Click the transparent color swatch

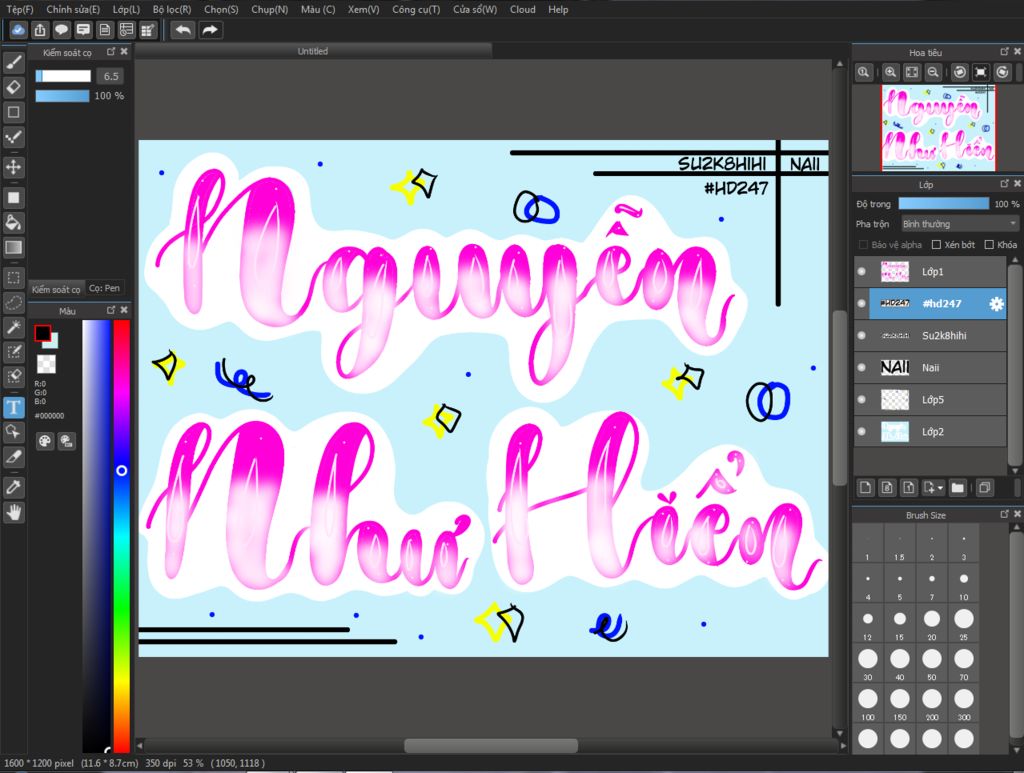coord(46,364)
